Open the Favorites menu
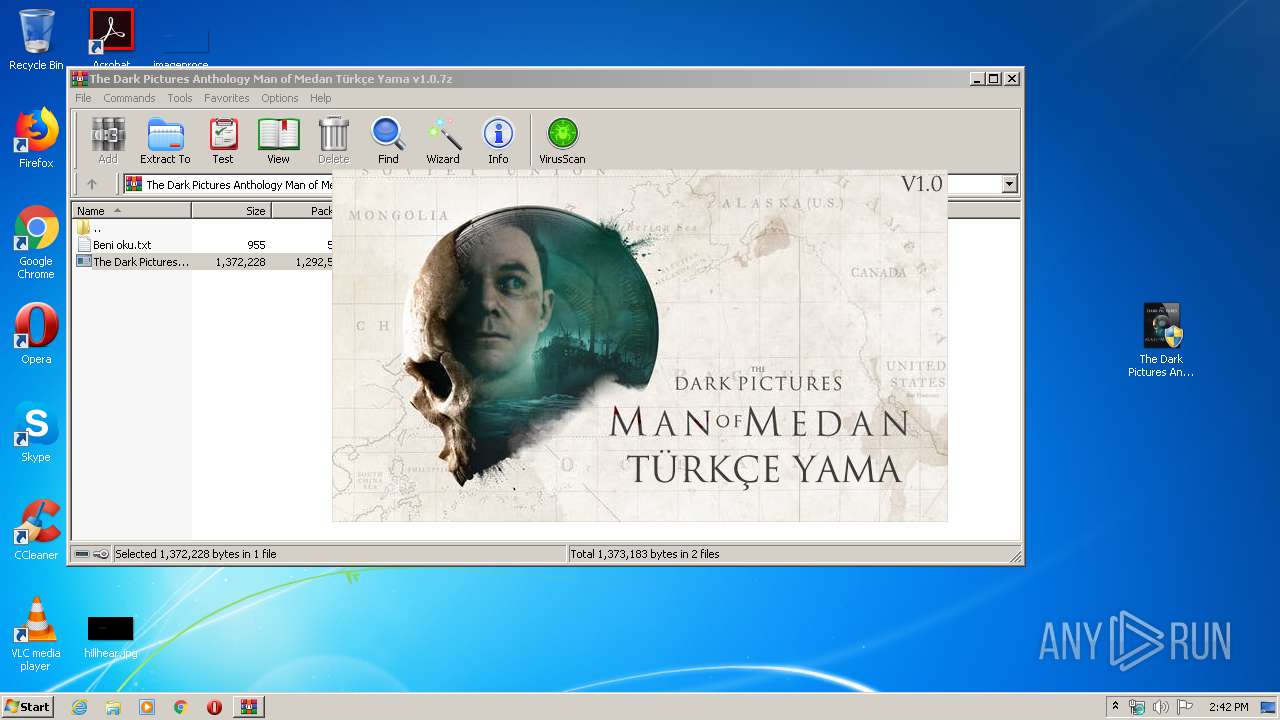Image resolution: width=1280 pixels, height=720 pixels. (x=227, y=98)
